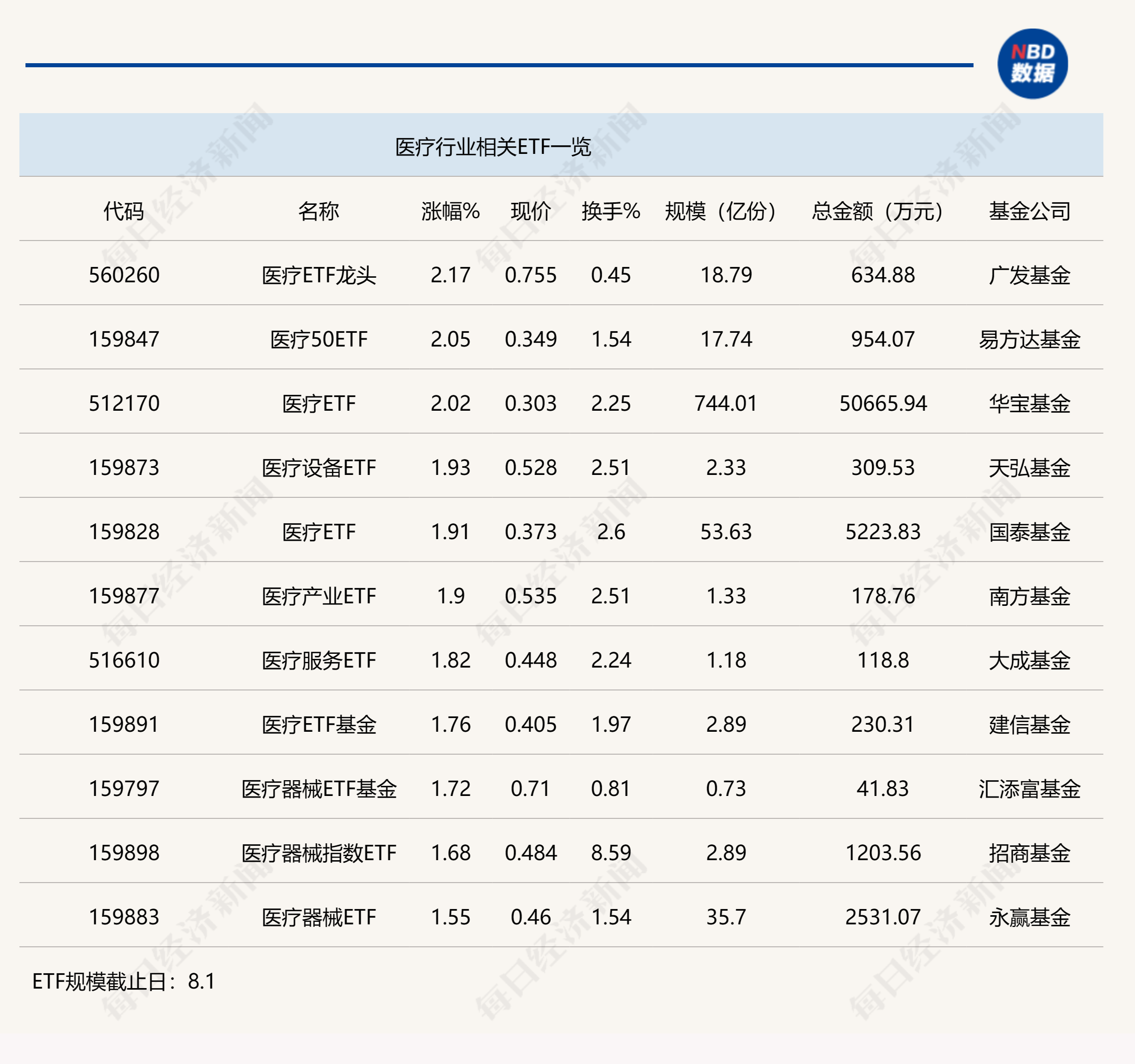The height and width of the screenshot is (1064, 1135).
Task: Click the 换手% column header
Action: [611, 211]
